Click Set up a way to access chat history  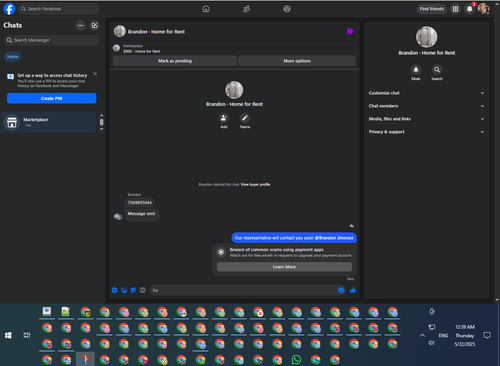coord(52,75)
